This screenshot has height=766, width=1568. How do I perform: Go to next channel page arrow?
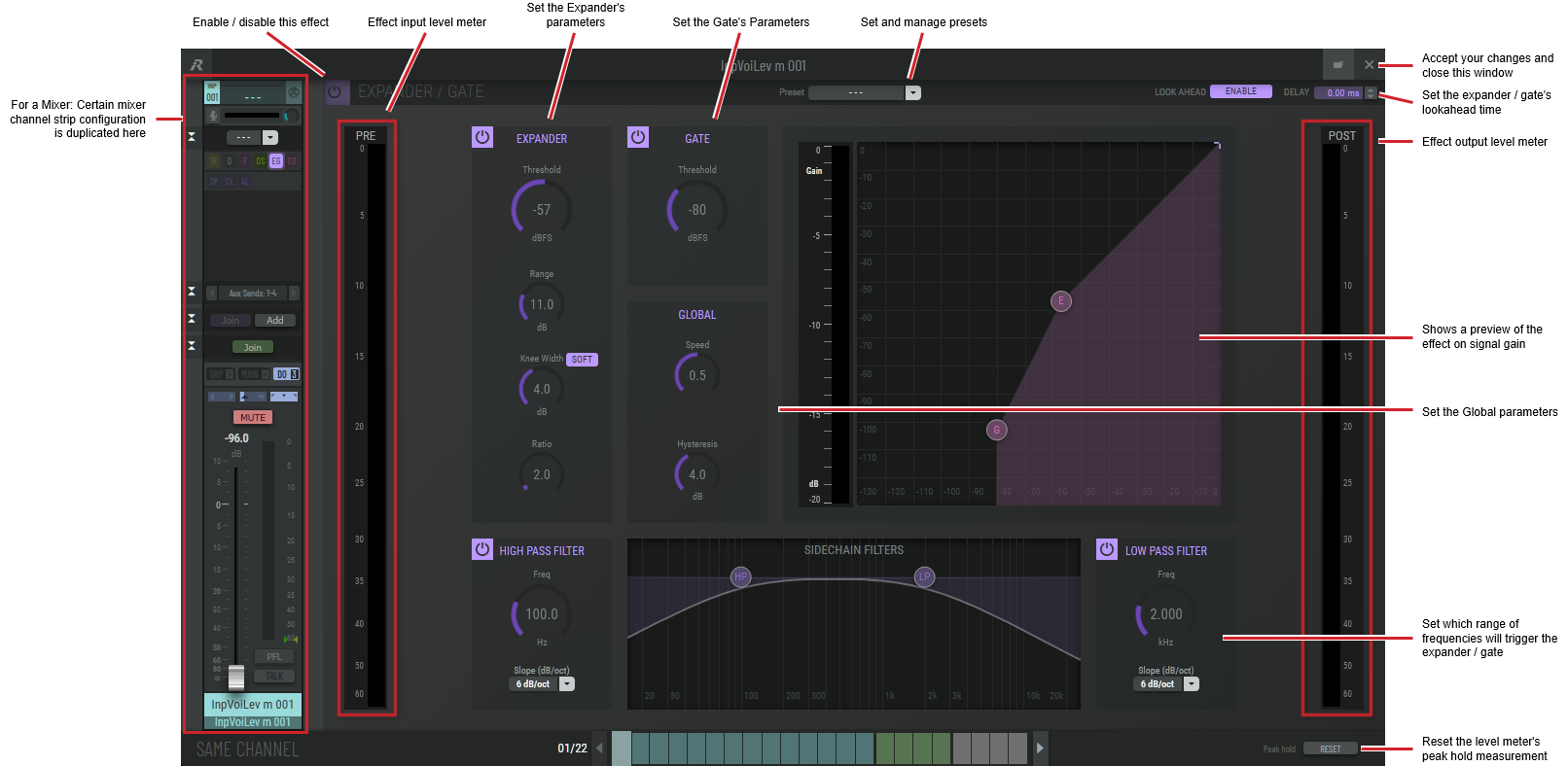(x=1040, y=748)
